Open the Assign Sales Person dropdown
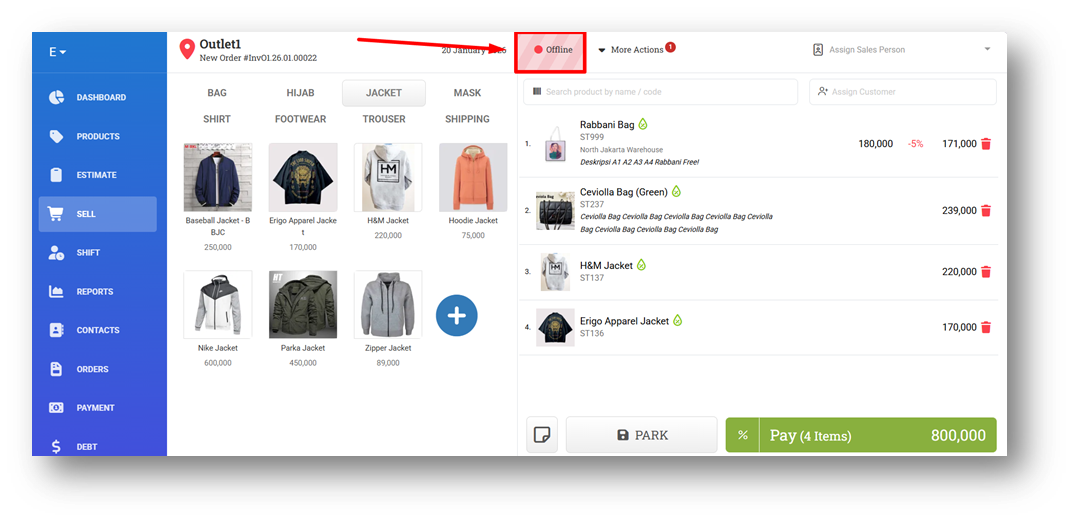Image resolution: width=1072 pixels, height=521 pixels. pyautogui.click(x=902, y=49)
